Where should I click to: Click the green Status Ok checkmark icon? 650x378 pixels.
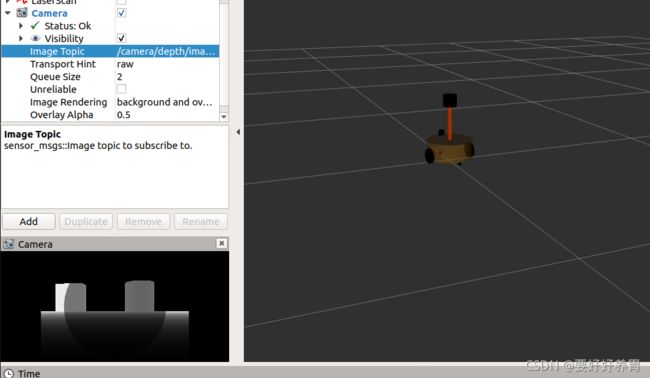pyautogui.click(x=35, y=26)
